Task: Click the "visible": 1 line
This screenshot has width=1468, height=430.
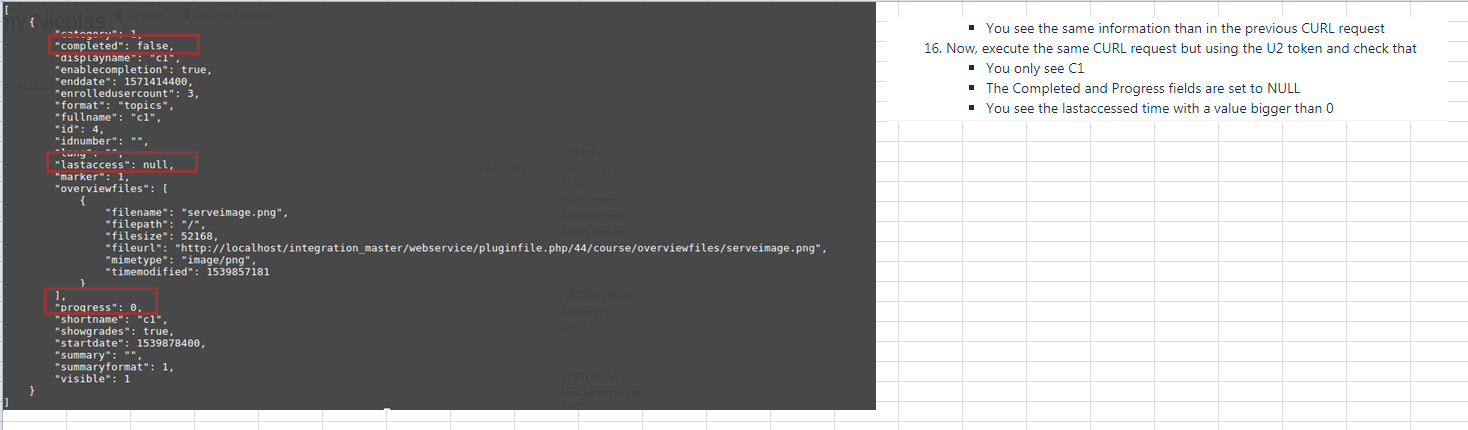Action: tap(92, 378)
